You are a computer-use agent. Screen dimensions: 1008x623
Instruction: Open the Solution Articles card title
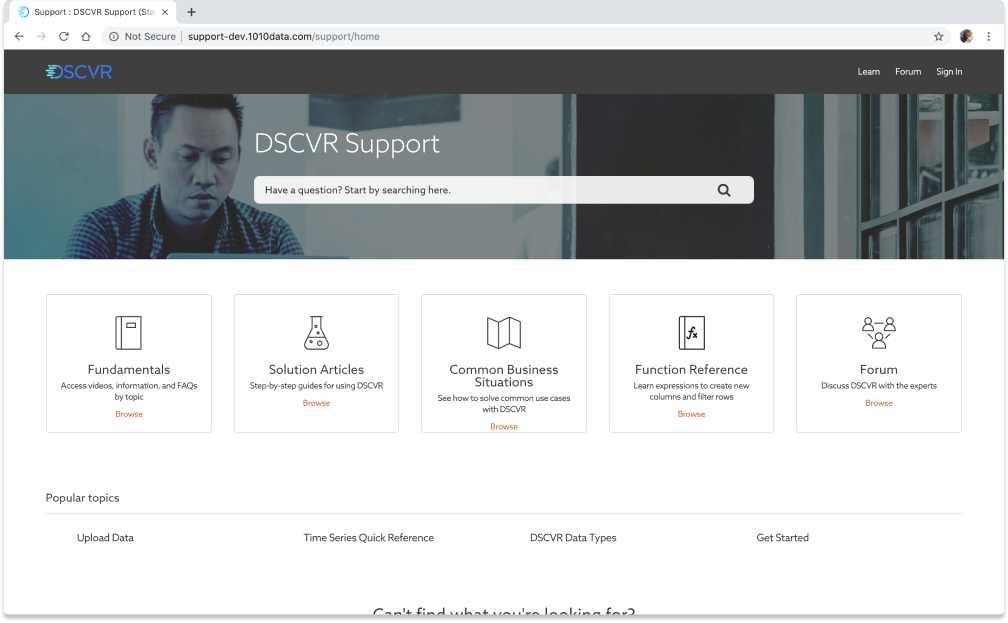tap(316, 370)
